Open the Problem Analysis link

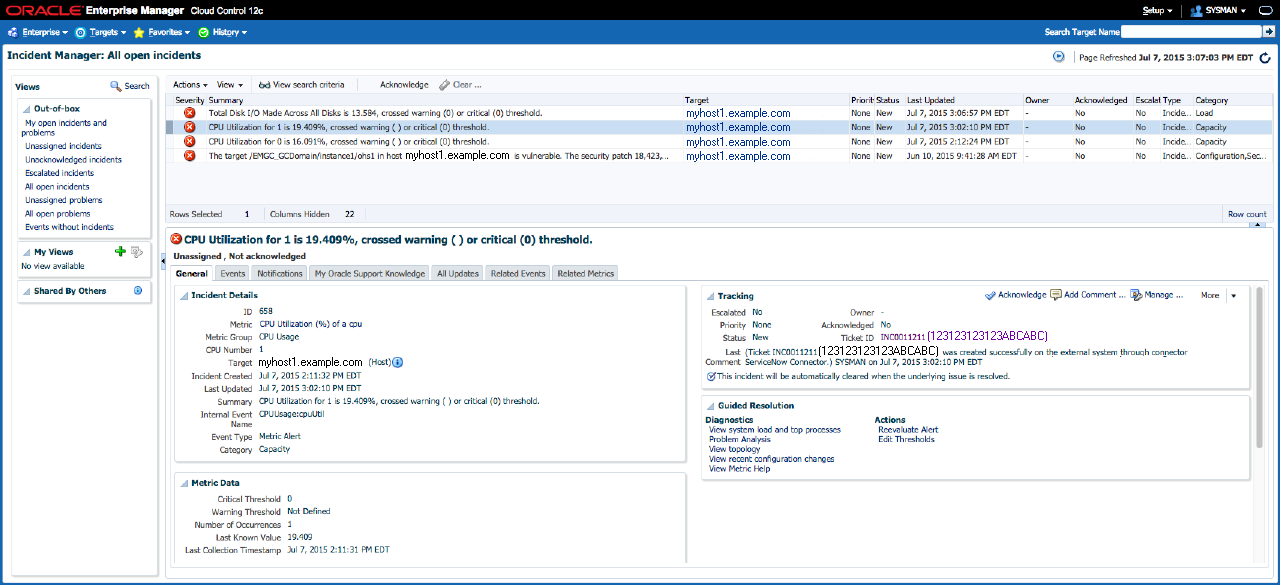coord(740,439)
